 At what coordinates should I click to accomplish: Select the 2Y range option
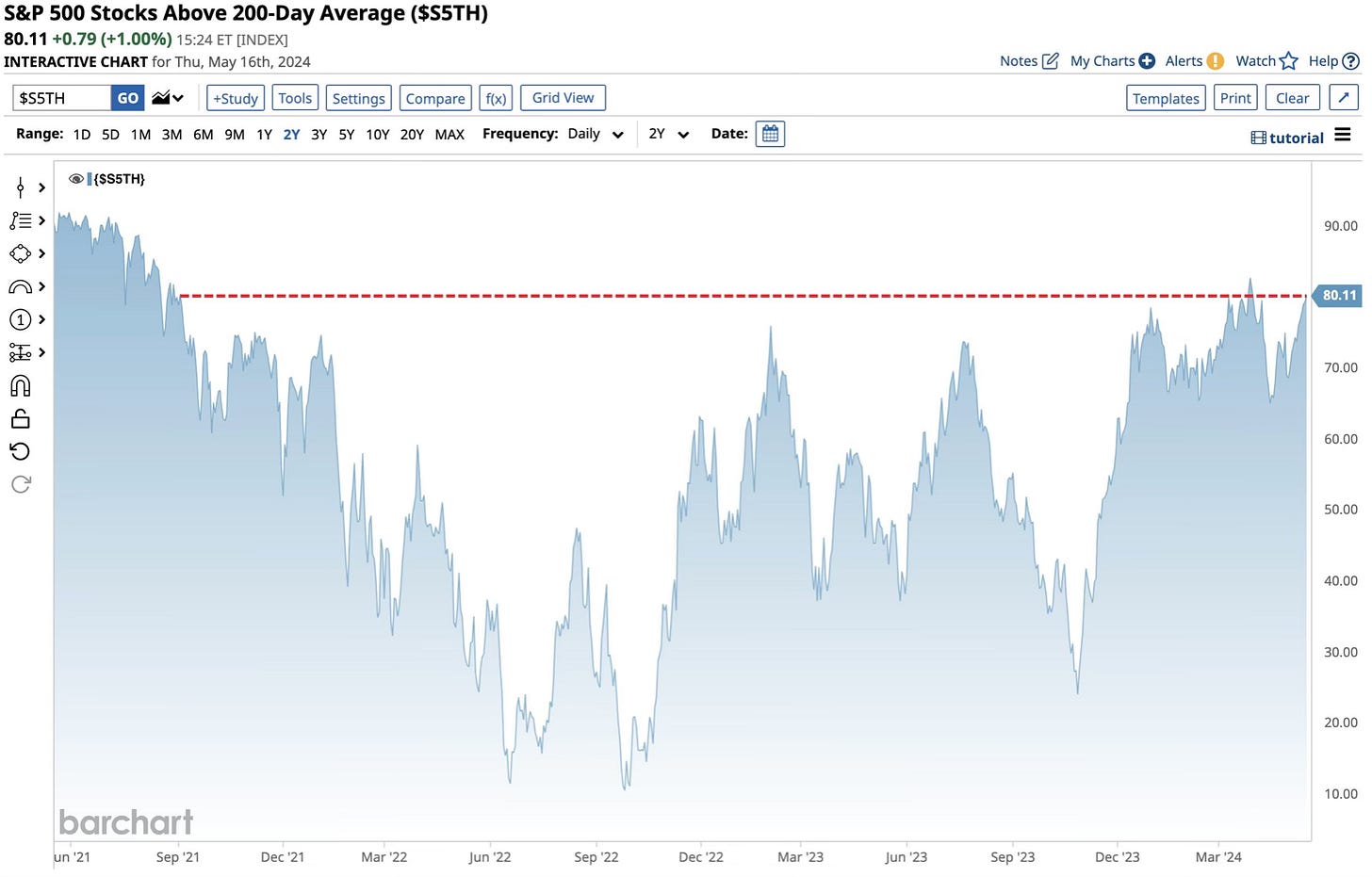(x=291, y=135)
